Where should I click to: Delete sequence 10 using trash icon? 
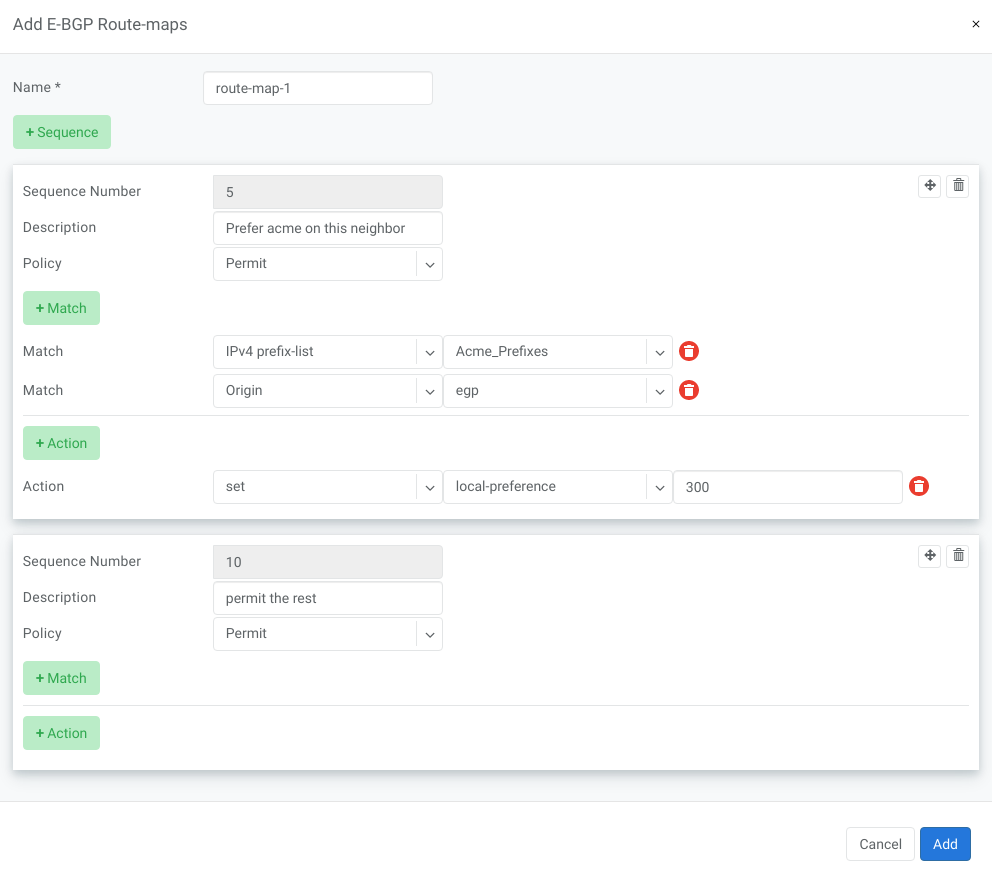[x=958, y=556]
